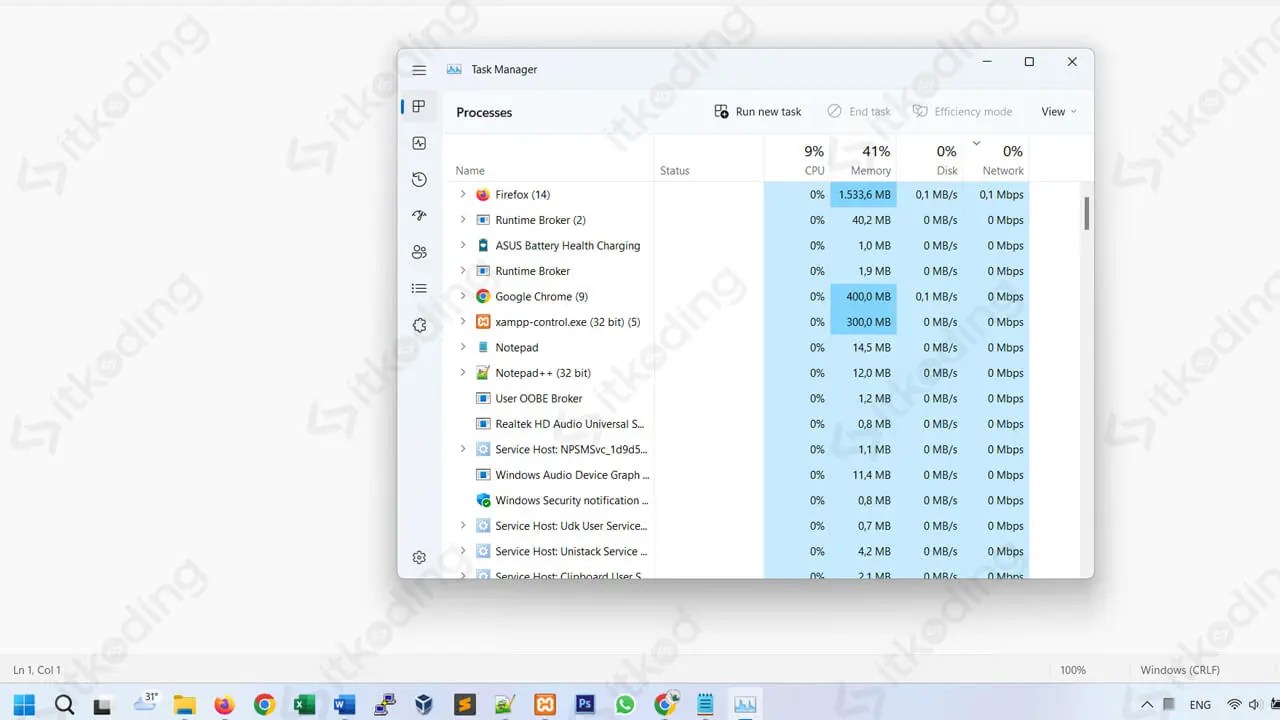Open Task View on taskbar
The width and height of the screenshot is (1280, 720).
102,705
